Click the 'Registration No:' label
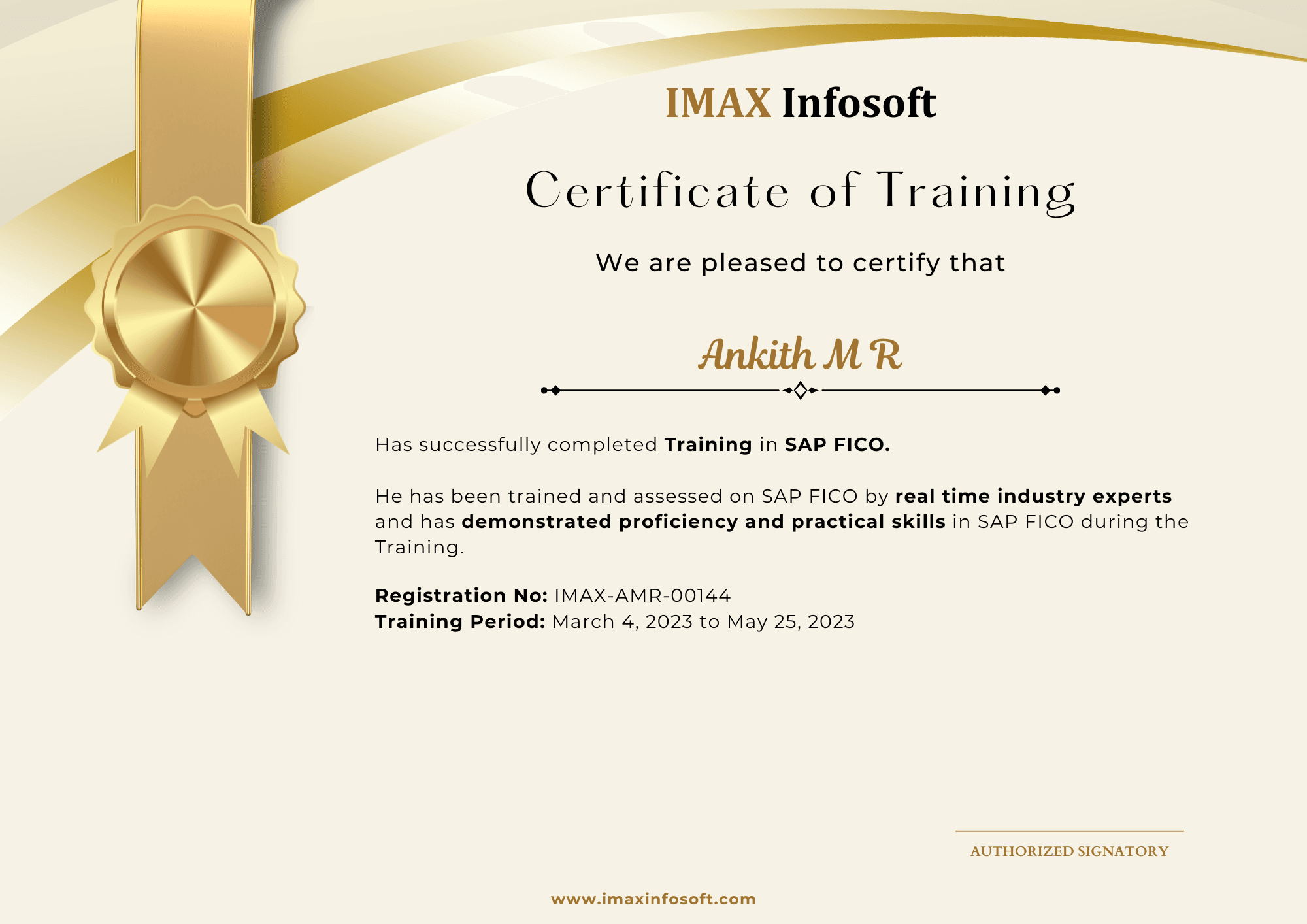Image resolution: width=1307 pixels, height=924 pixels. tap(461, 595)
